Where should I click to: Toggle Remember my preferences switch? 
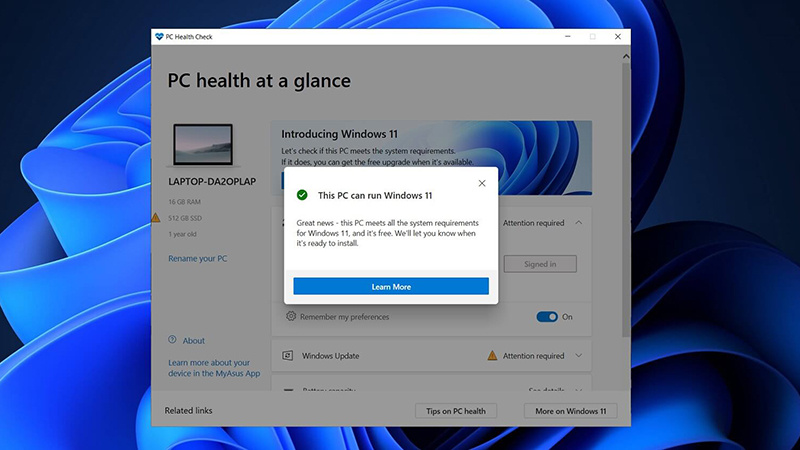tap(547, 317)
